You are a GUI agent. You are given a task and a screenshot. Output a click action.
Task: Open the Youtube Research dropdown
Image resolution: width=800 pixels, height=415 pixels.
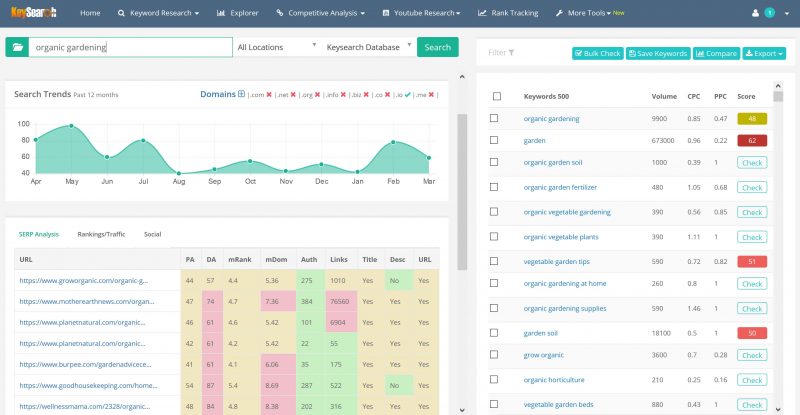[421, 13]
